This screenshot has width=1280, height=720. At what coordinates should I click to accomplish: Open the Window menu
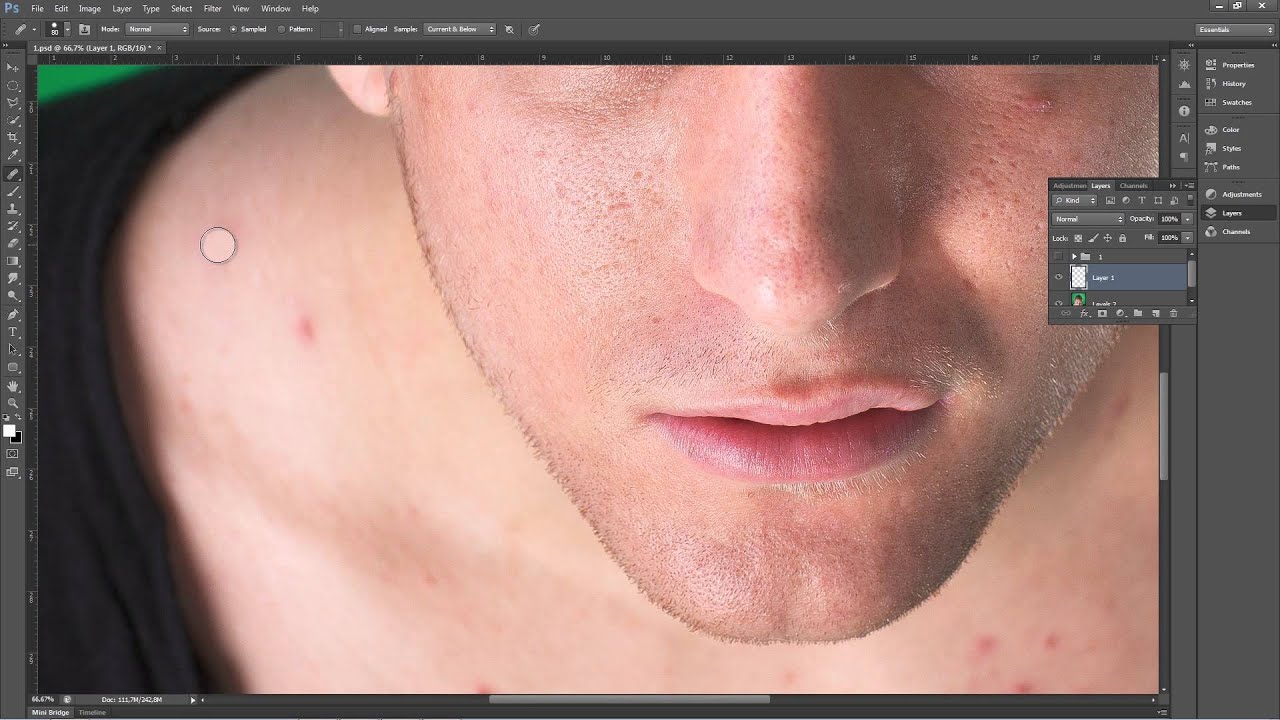[x=276, y=8]
